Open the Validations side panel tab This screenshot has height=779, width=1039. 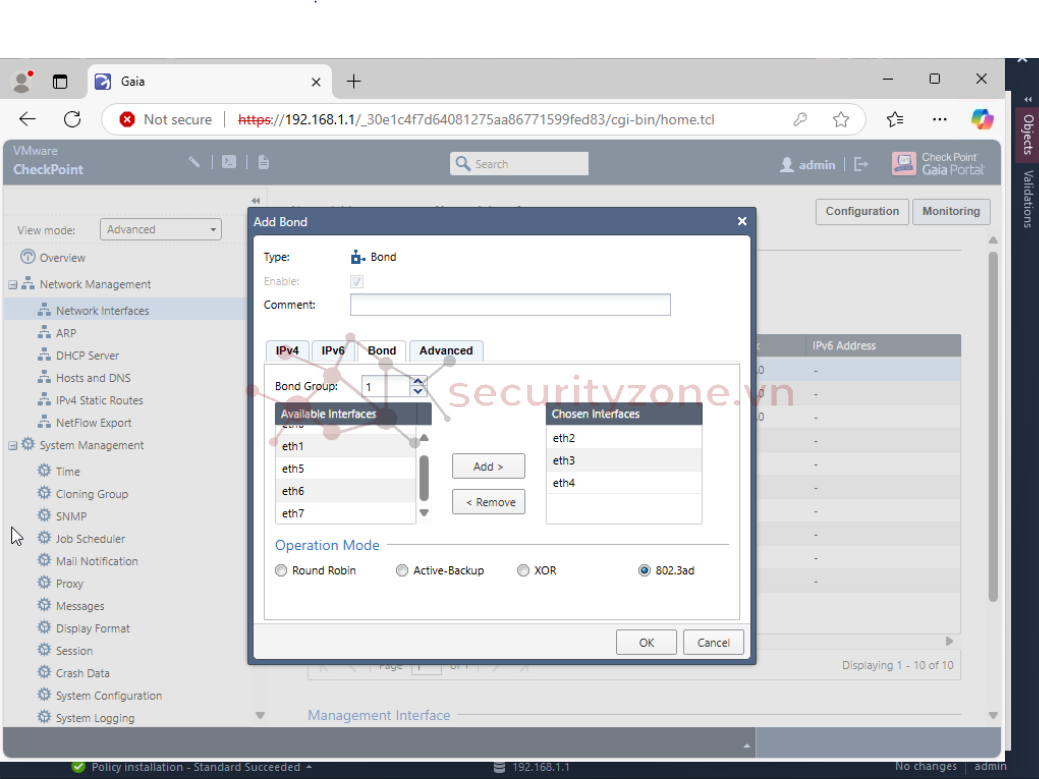(1028, 199)
